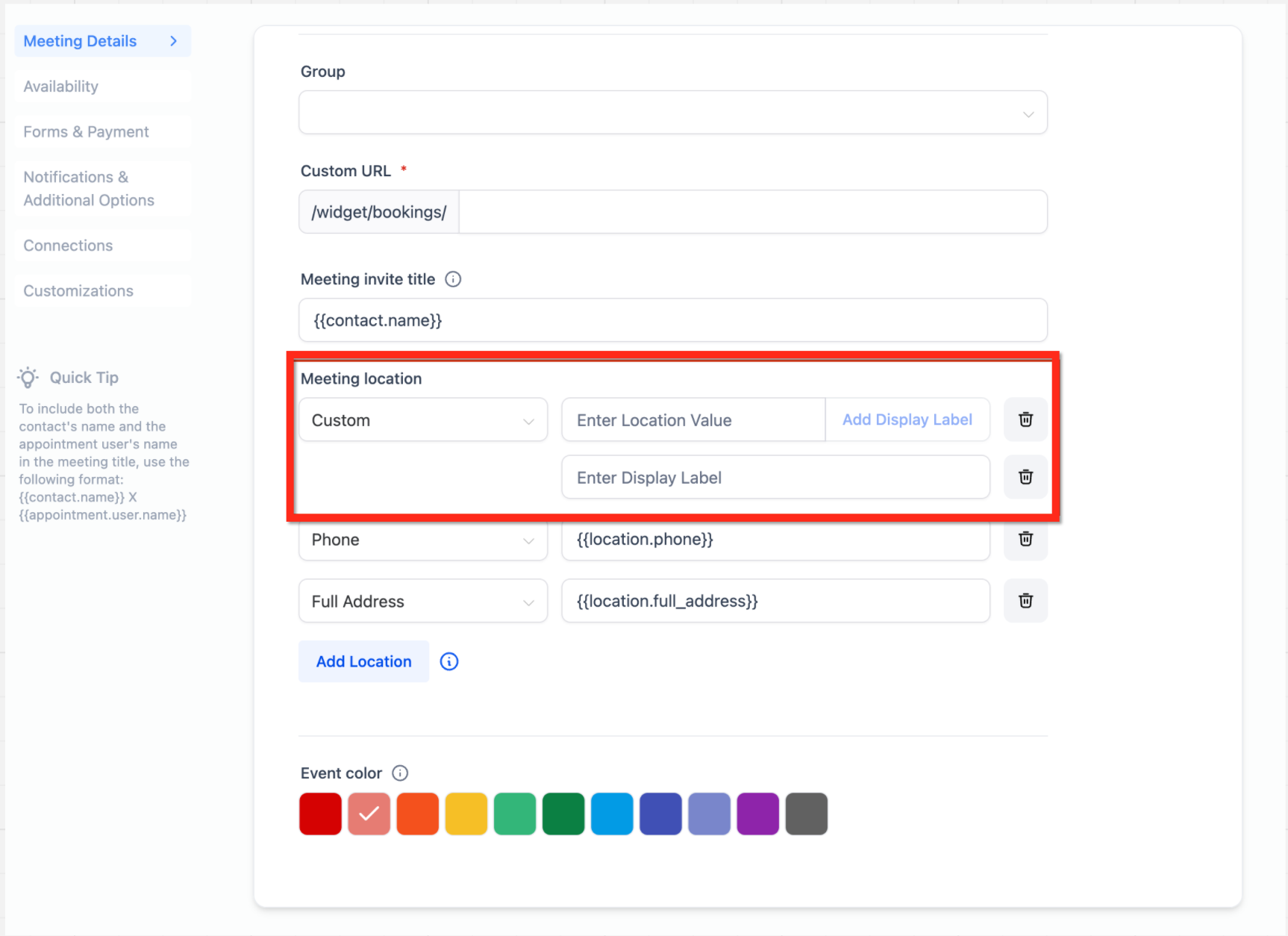The width and height of the screenshot is (1288, 936).
Task: Choose the yellow event color
Action: [x=466, y=814]
